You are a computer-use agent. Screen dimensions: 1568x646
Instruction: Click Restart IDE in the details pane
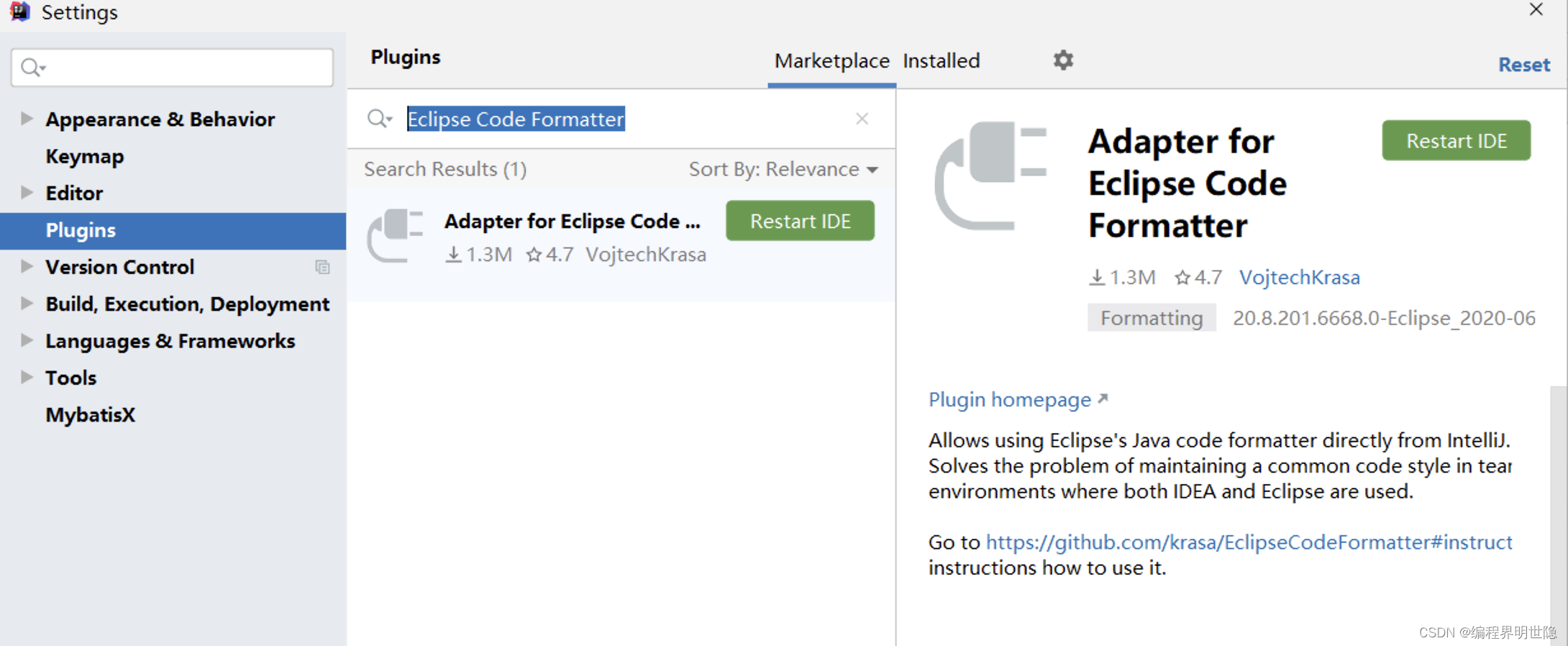1456,140
